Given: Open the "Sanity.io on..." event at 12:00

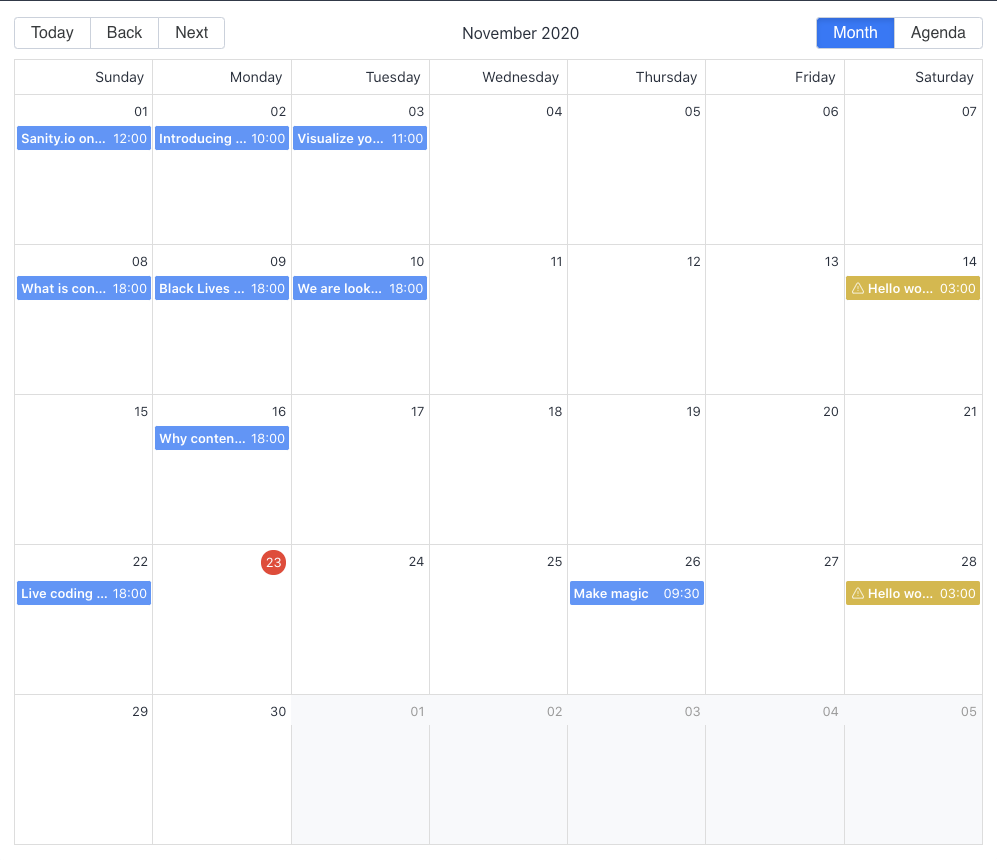Looking at the screenshot, I should tap(83, 138).
